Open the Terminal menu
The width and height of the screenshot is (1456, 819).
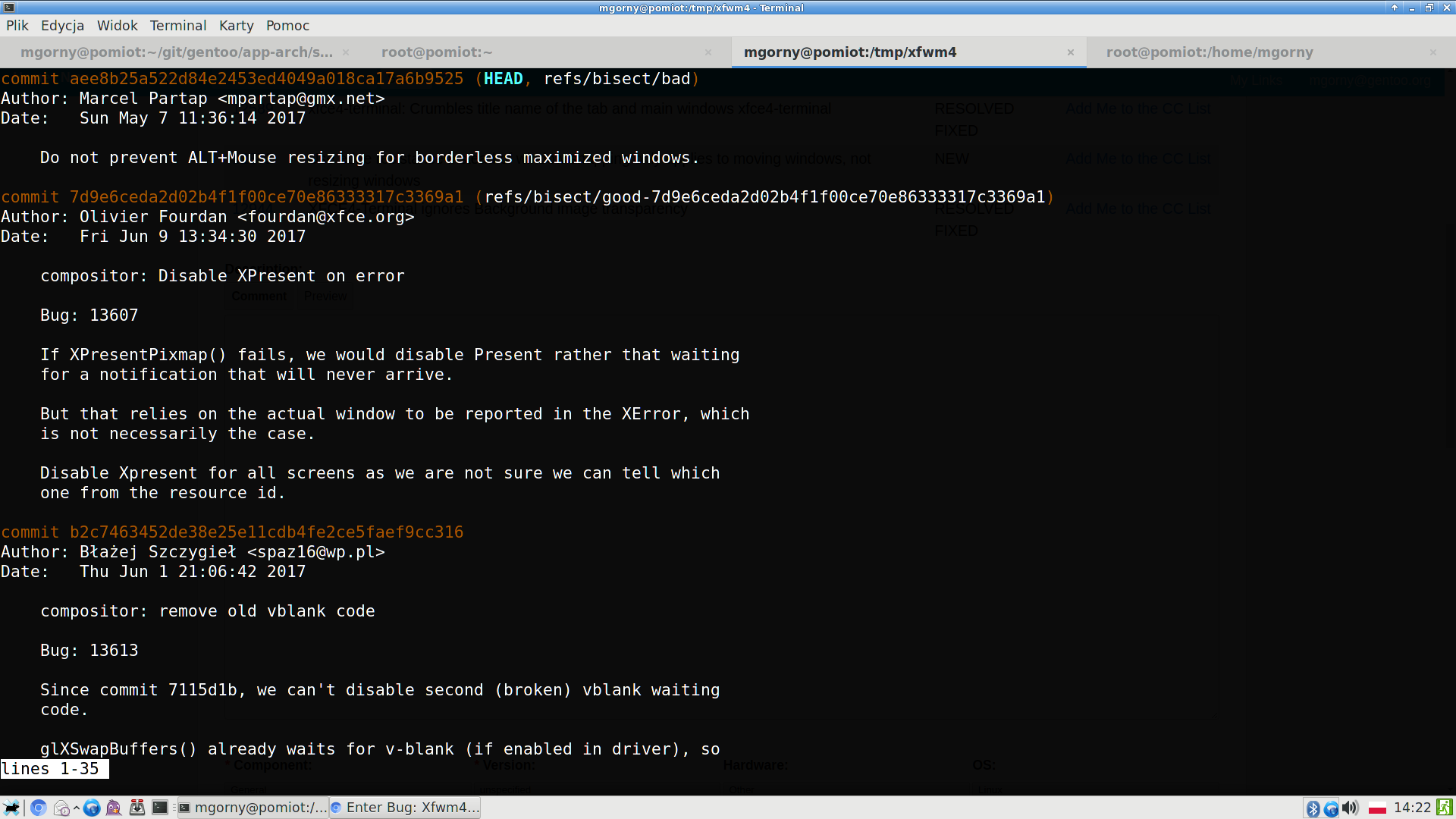point(177,26)
